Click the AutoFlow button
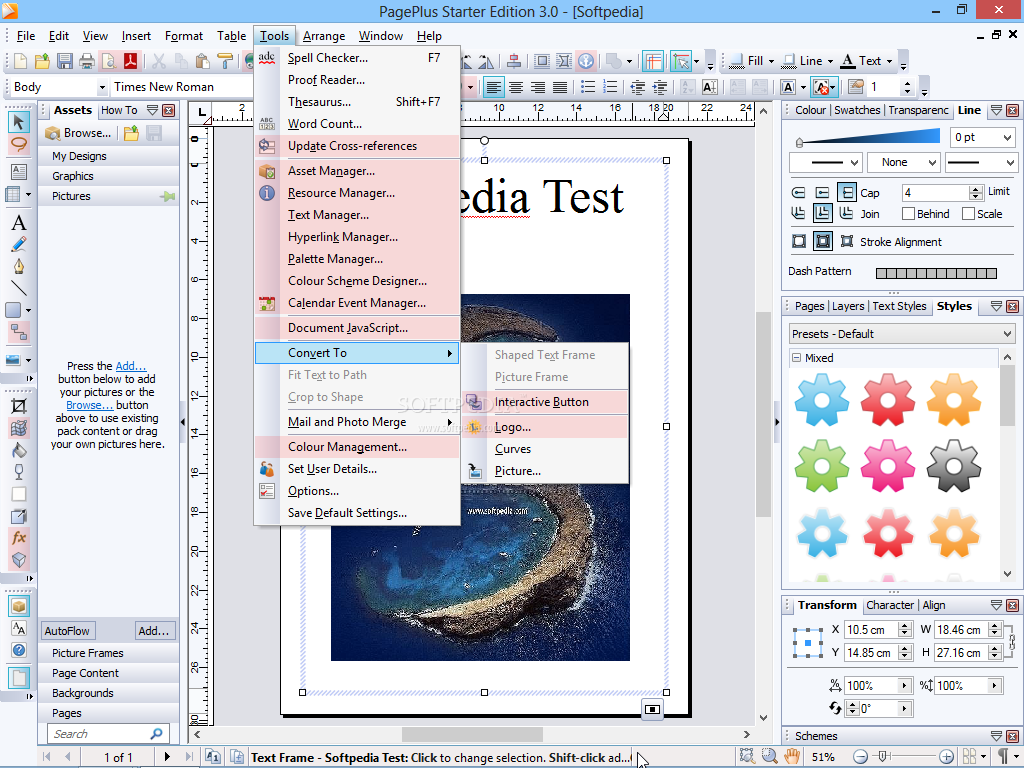The width and height of the screenshot is (1024, 768). (x=67, y=631)
